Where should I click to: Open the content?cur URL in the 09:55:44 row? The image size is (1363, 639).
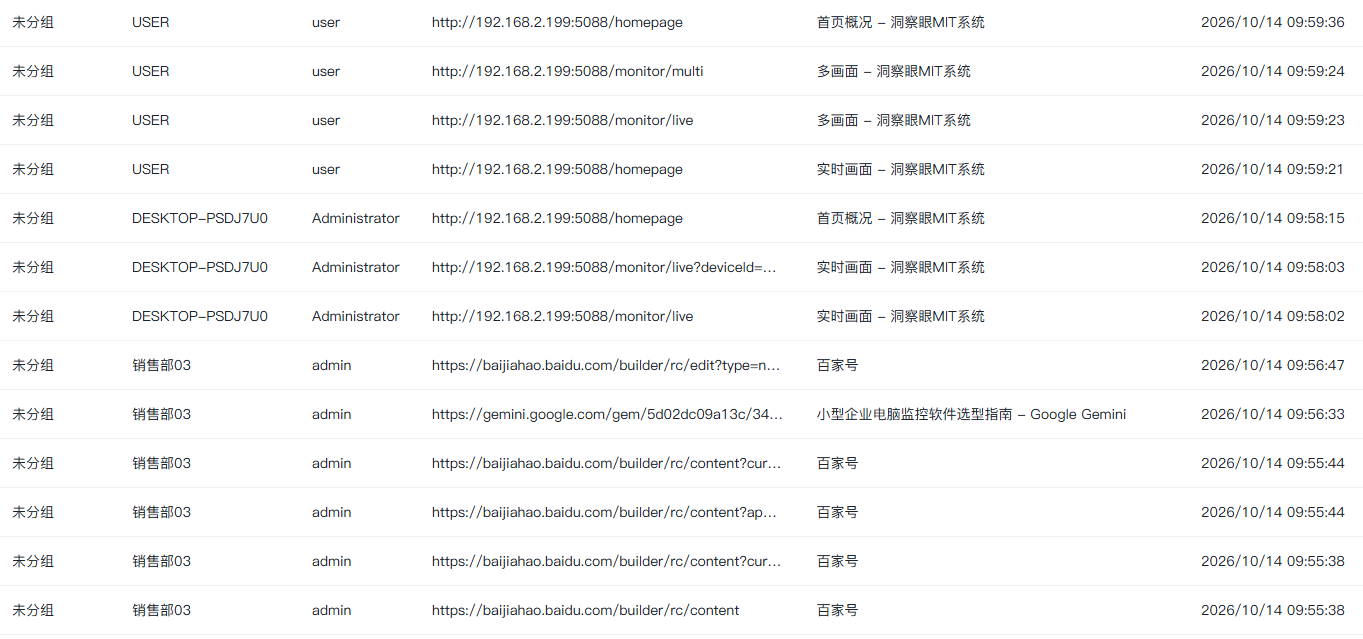tap(607, 463)
